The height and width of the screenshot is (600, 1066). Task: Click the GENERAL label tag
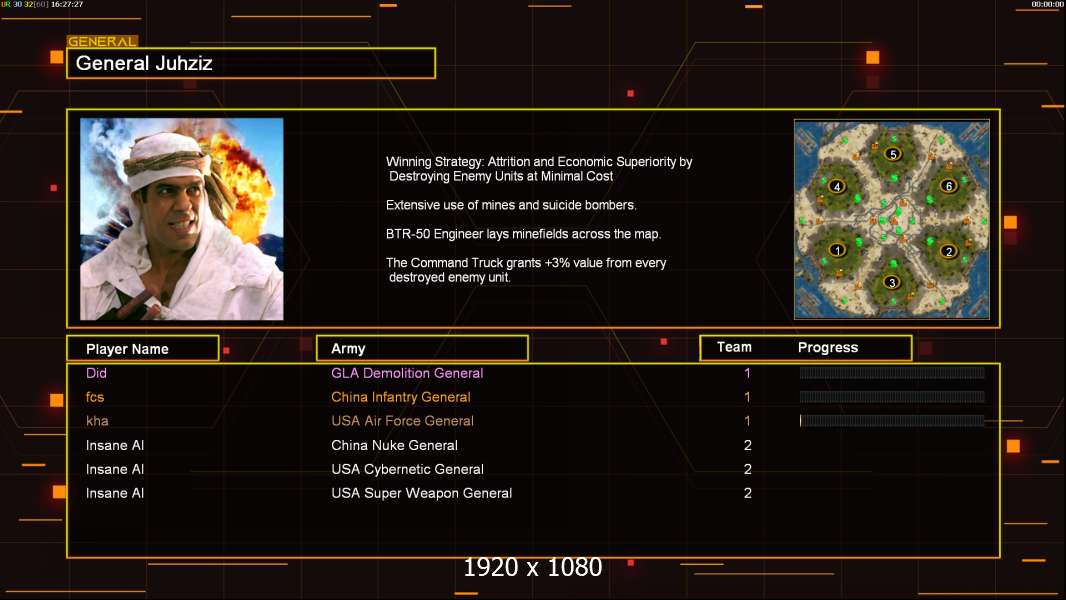pyautogui.click(x=102, y=41)
